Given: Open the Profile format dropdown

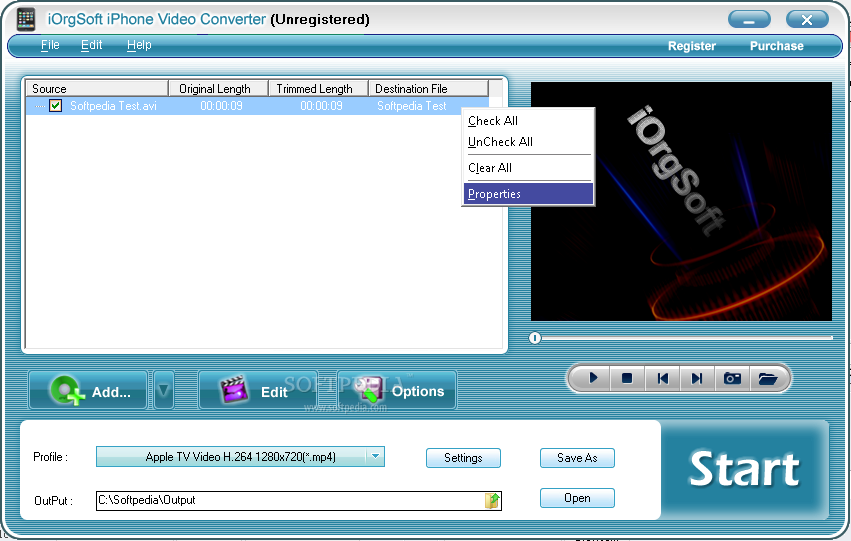Looking at the screenshot, I should 376,456.
